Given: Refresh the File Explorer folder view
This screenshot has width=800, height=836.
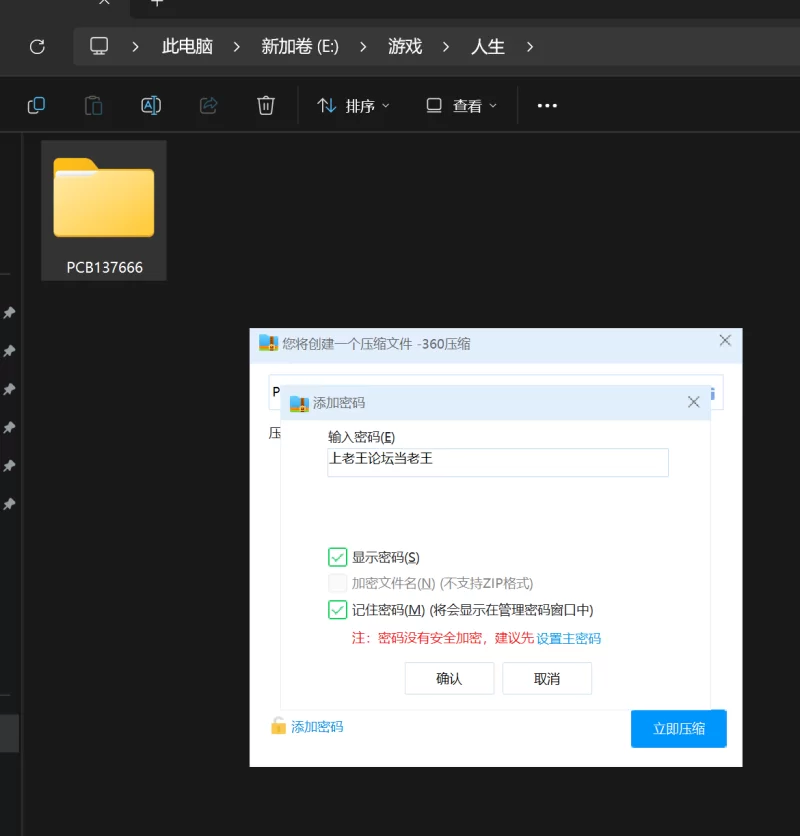Looking at the screenshot, I should coord(37,47).
